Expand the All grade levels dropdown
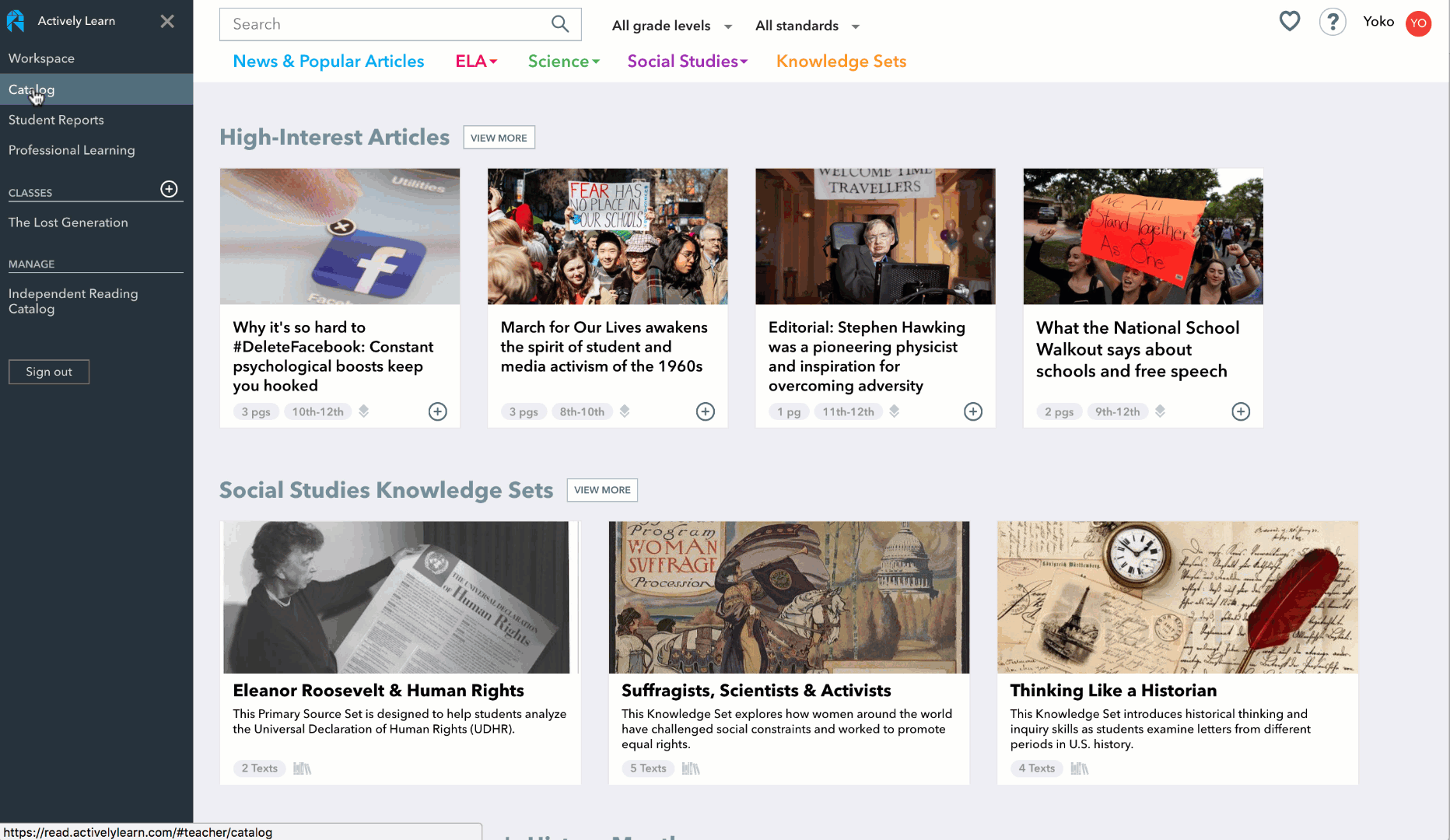The width and height of the screenshot is (1450, 840). 672,26
